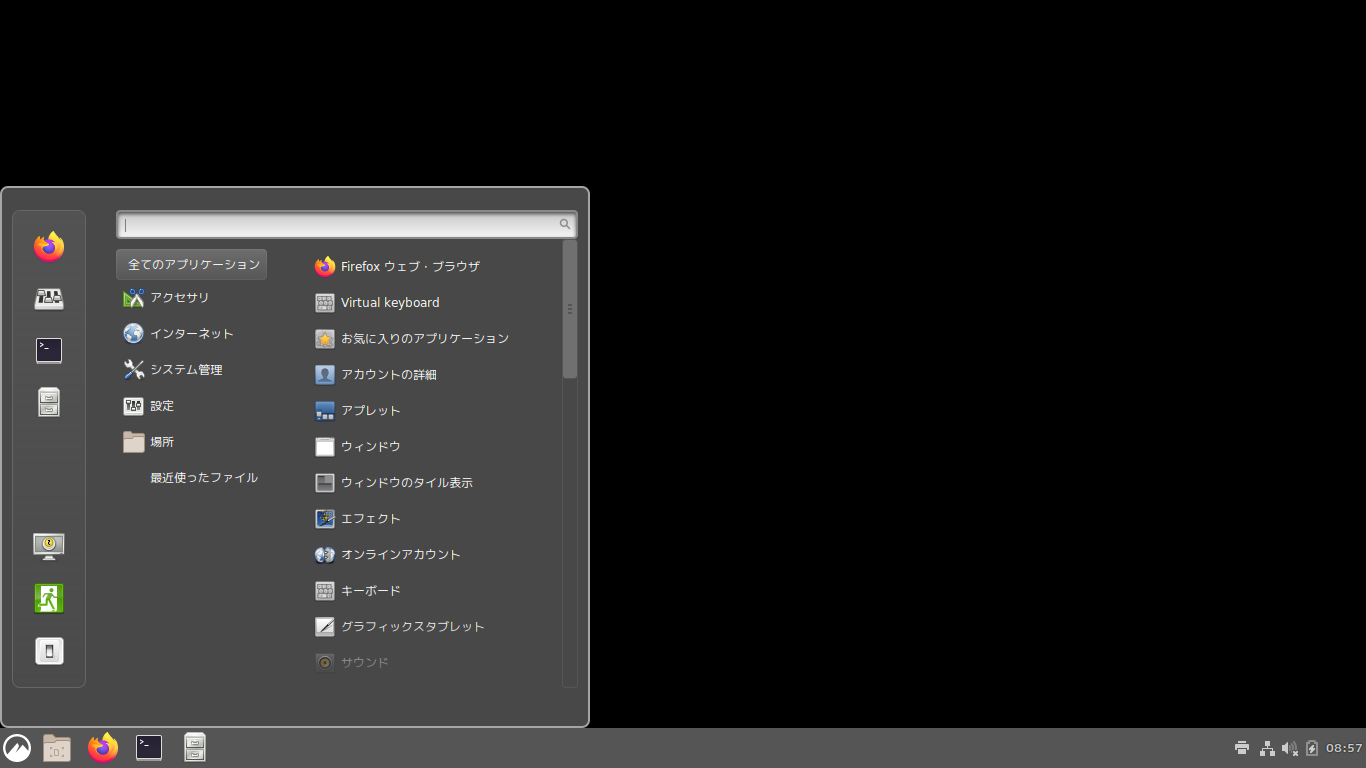Select the 最近使ったファイル category
Viewport: 1366px width, 768px height.
(x=192, y=478)
